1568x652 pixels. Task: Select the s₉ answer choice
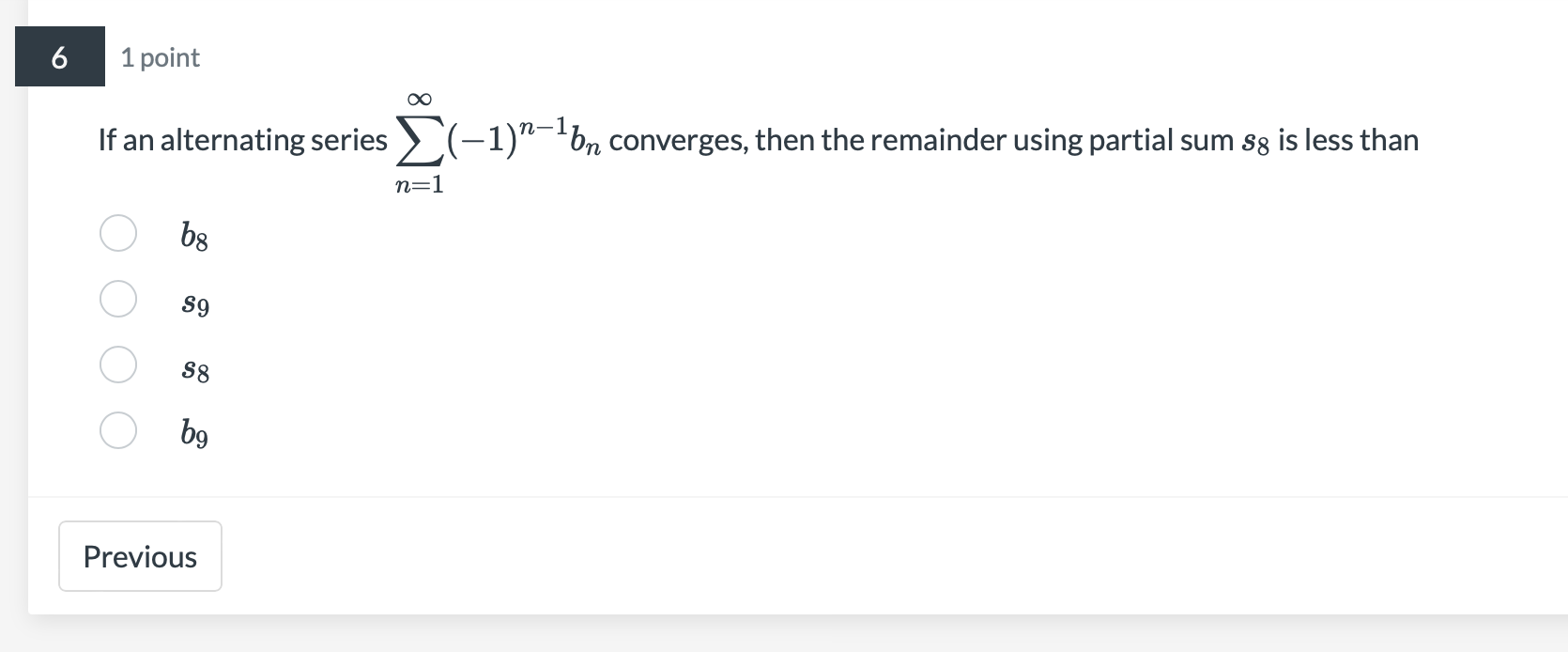point(117,299)
